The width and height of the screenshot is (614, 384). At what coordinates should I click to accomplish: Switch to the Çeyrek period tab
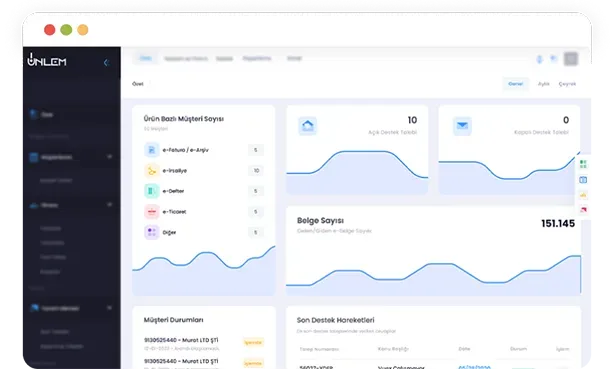(567, 84)
